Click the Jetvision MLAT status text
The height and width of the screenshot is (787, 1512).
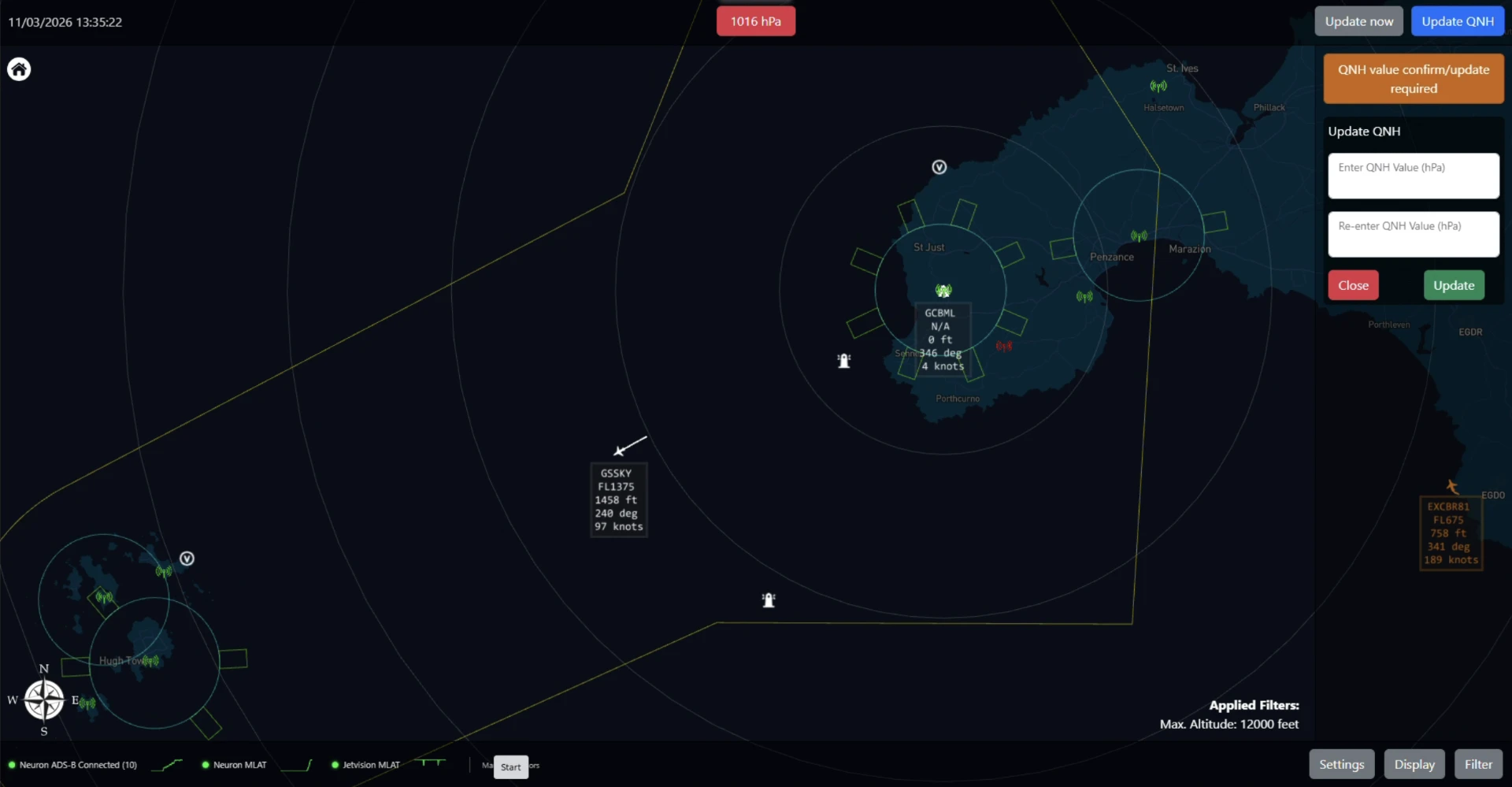371,765
